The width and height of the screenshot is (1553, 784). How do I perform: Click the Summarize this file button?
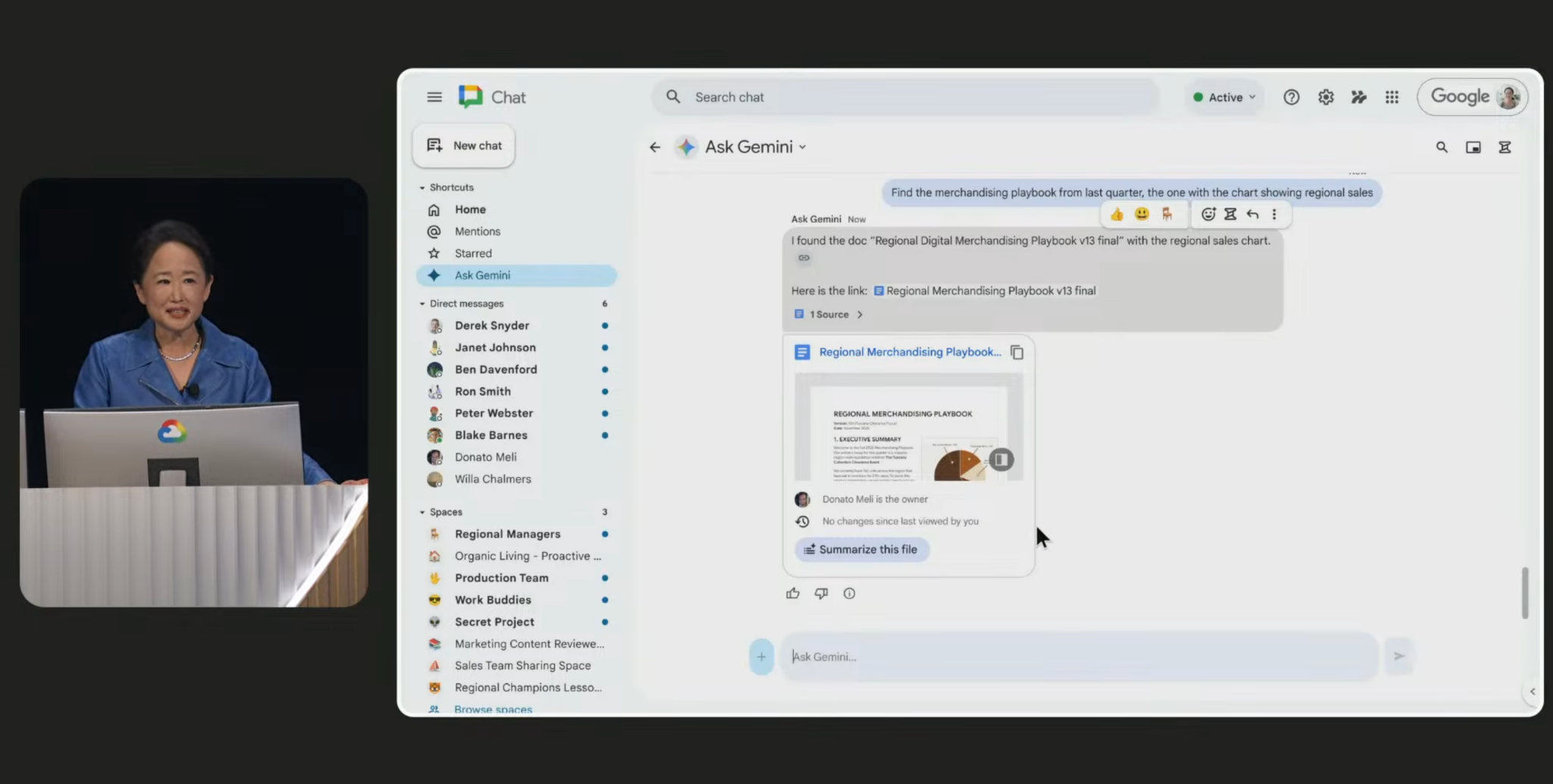861,550
